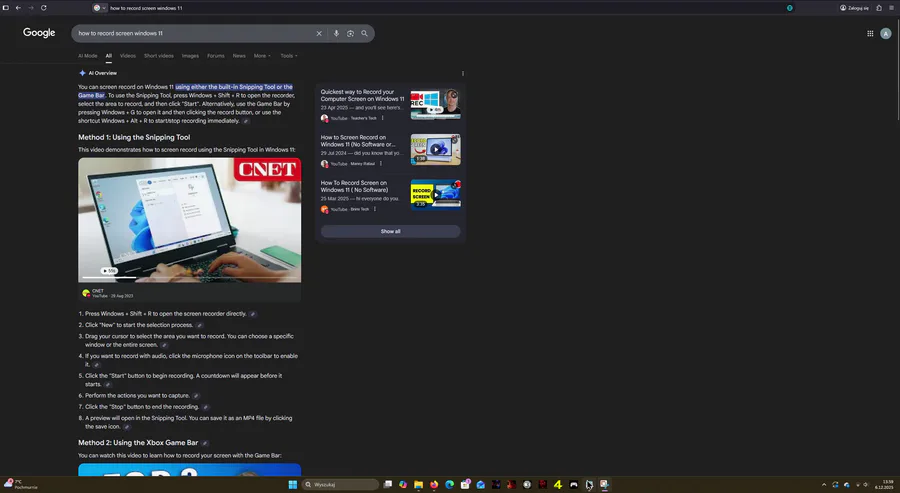
Task: Open options for the Brire Tech video result
Action: tap(375, 209)
